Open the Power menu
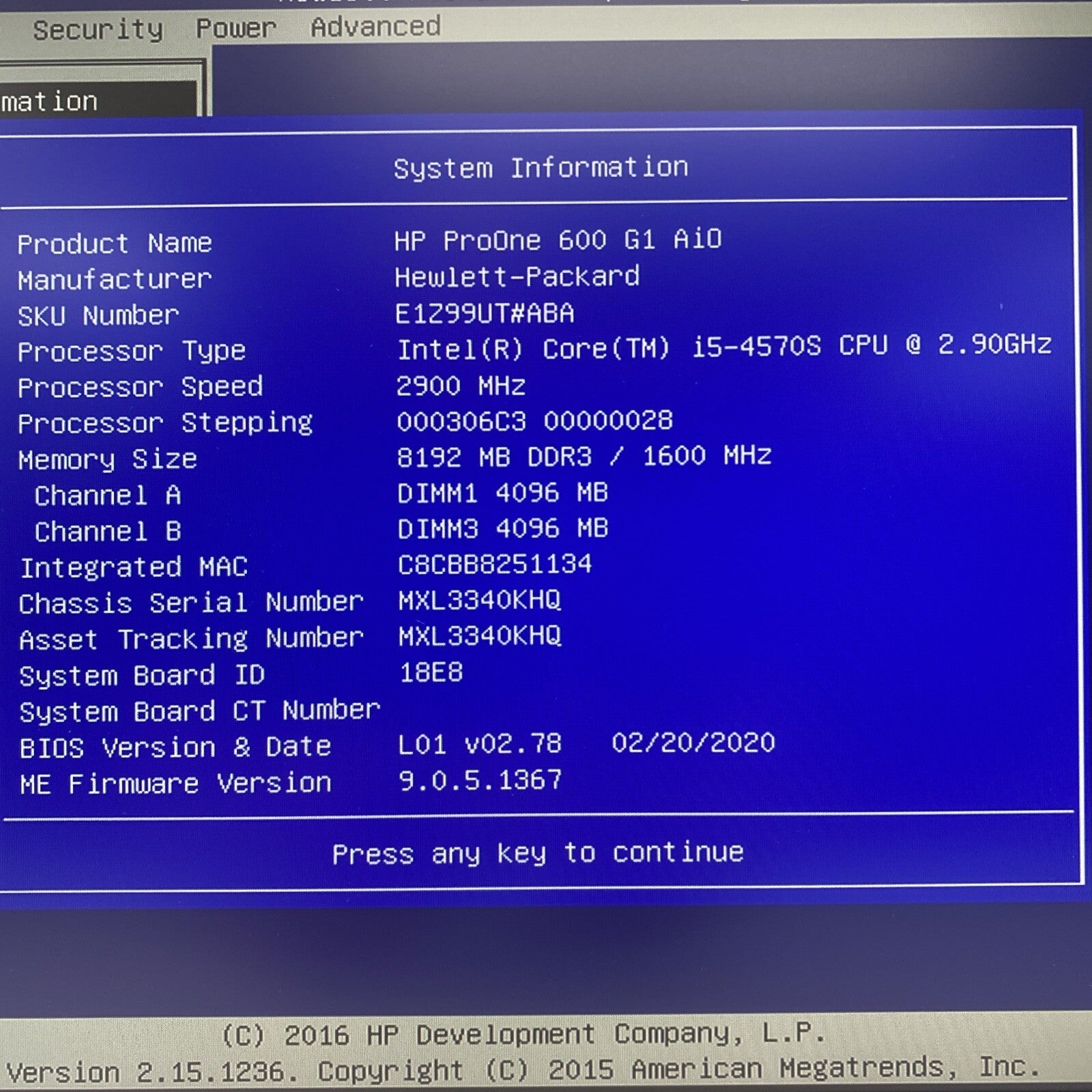 (236, 28)
